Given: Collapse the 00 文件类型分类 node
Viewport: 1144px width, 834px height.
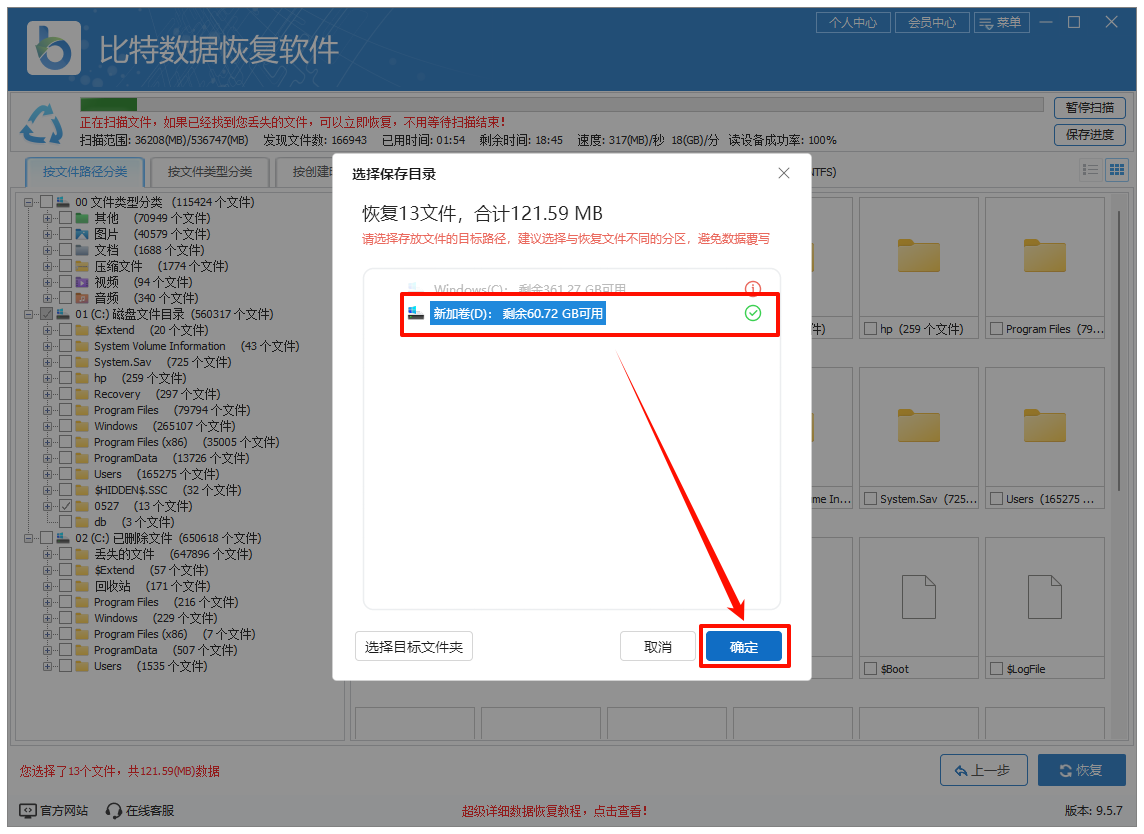Looking at the screenshot, I should coord(28,202).
